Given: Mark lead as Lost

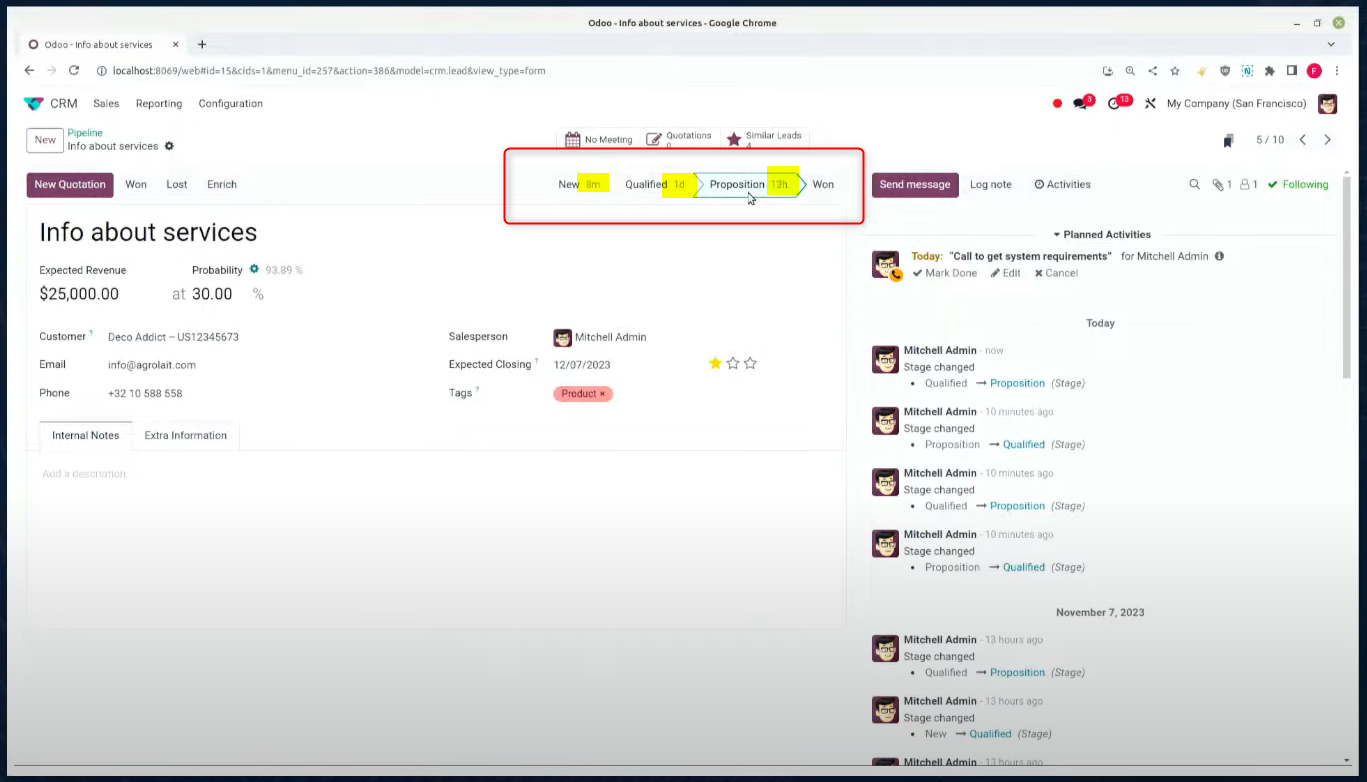Looking at the screenshot, I should (x=177, y=185).
